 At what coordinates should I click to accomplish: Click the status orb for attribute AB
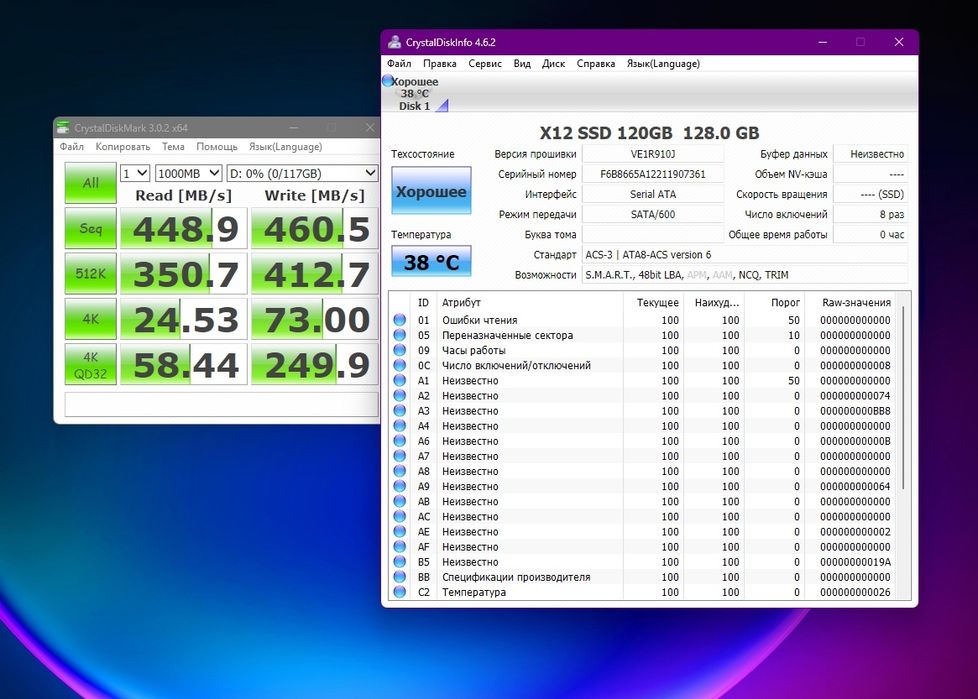coord(400,501)
